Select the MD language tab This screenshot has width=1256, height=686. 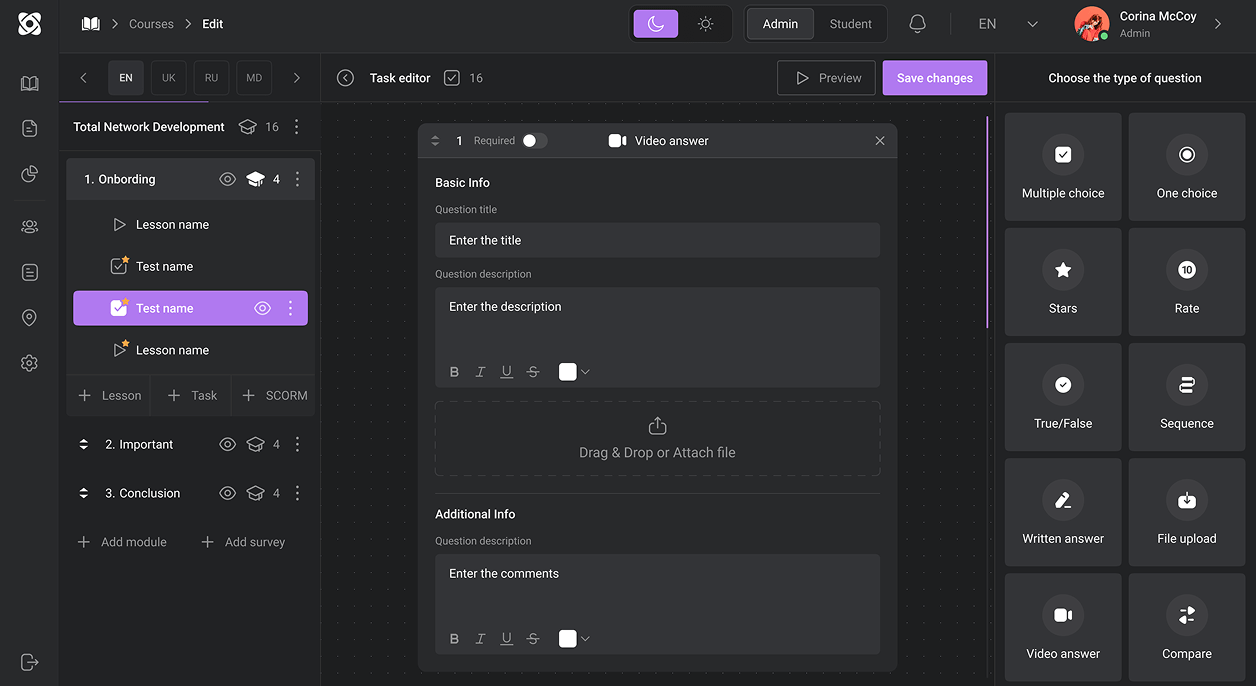[x=254, y=78]
